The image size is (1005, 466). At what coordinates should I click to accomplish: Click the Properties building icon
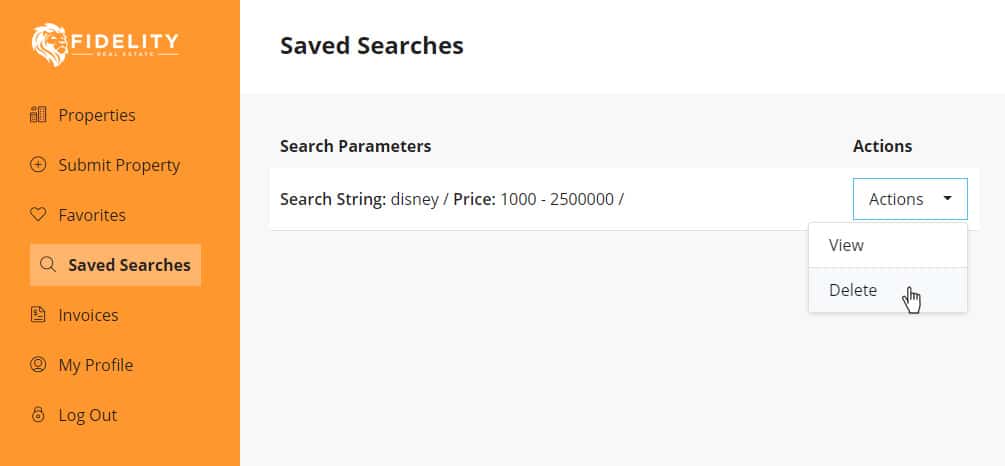[x=38, y=115]
